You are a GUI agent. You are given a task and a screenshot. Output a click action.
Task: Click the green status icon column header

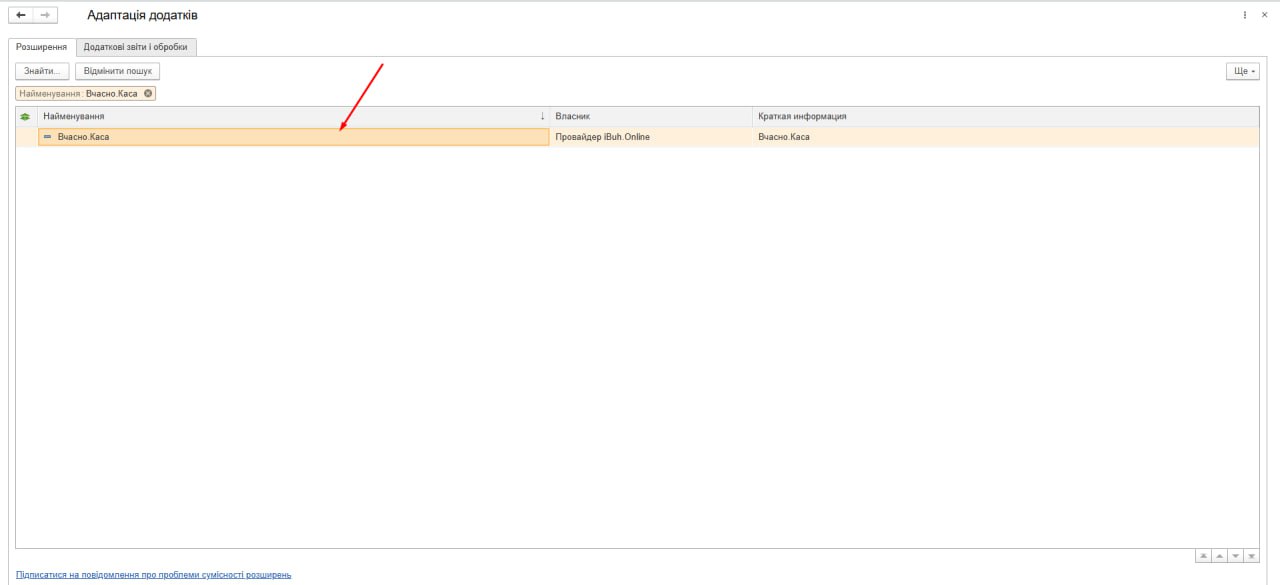[x=26, y=117]
